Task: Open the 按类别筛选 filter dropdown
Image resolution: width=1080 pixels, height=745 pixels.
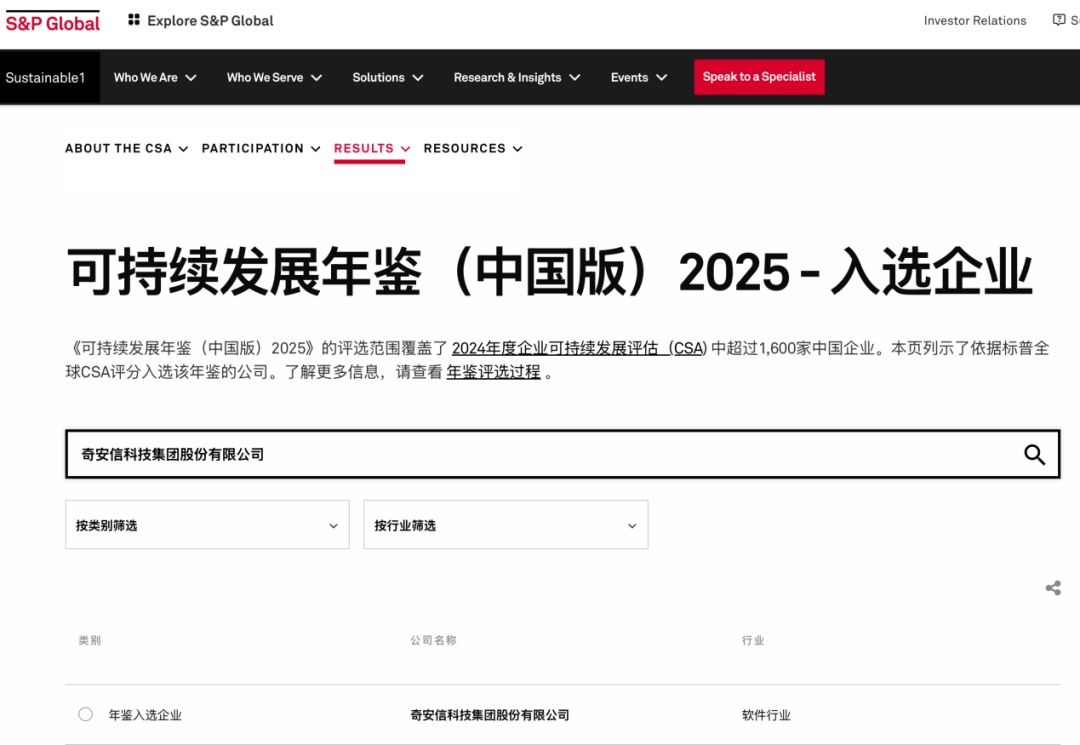Action: (x=207, y=524)
